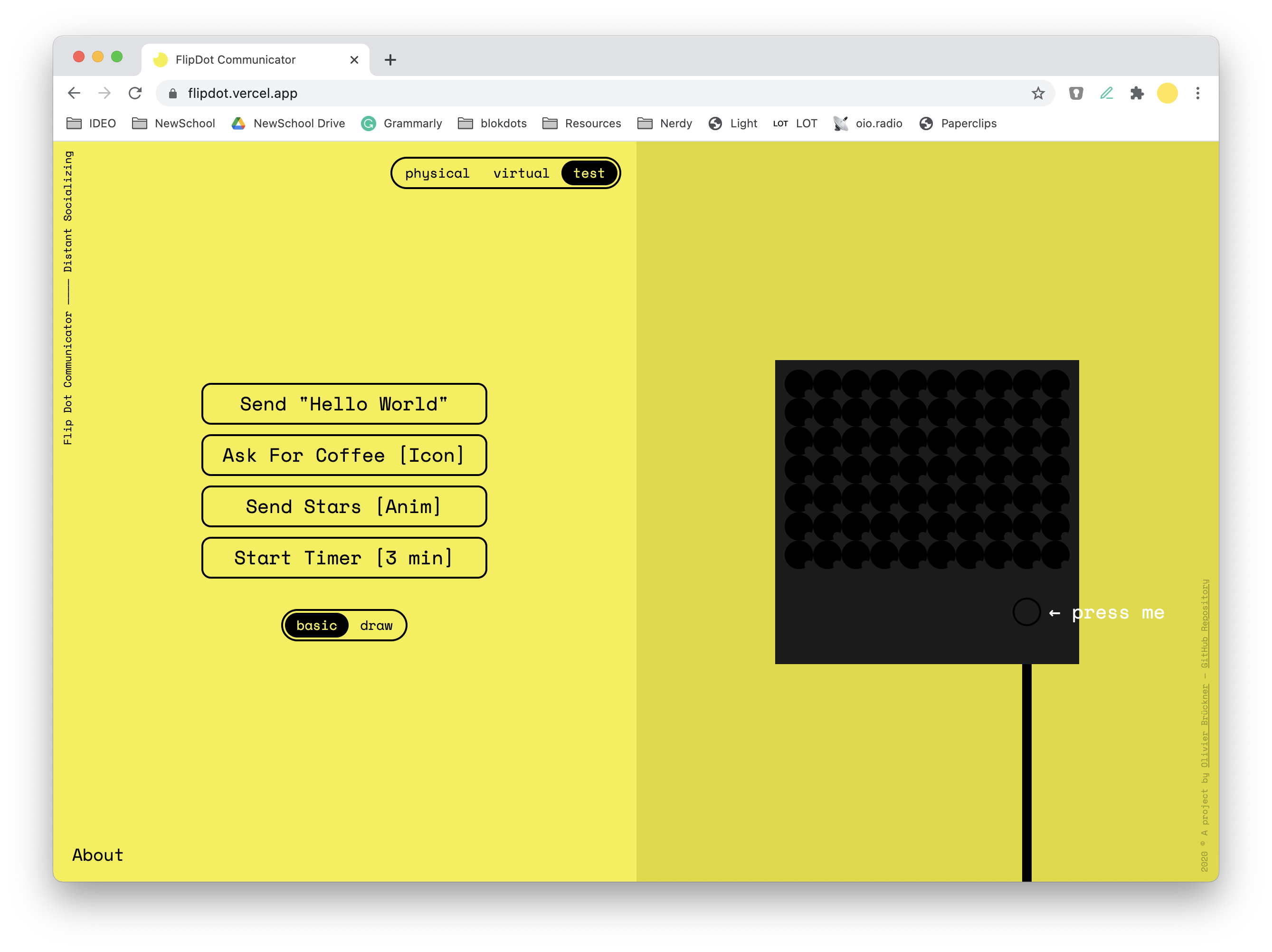The image size is (1272, 952).
Task: Click the lock icon in the address bar
Action: 172,93
